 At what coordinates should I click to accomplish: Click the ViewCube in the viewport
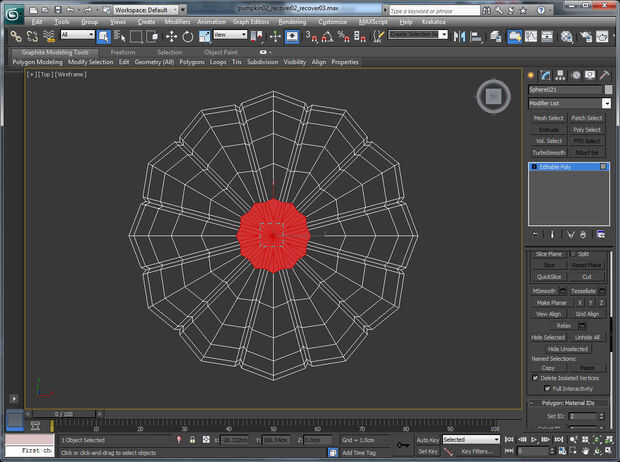click(x=492, y=97)
